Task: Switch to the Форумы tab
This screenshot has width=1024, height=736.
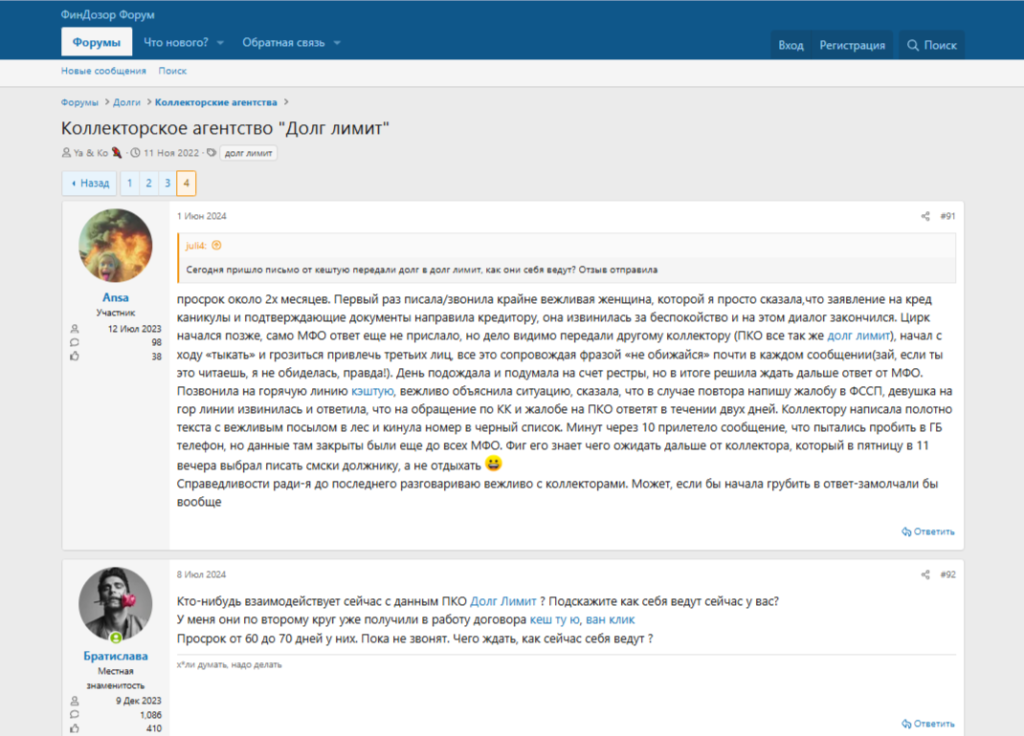Action: [x=97, y=42]
